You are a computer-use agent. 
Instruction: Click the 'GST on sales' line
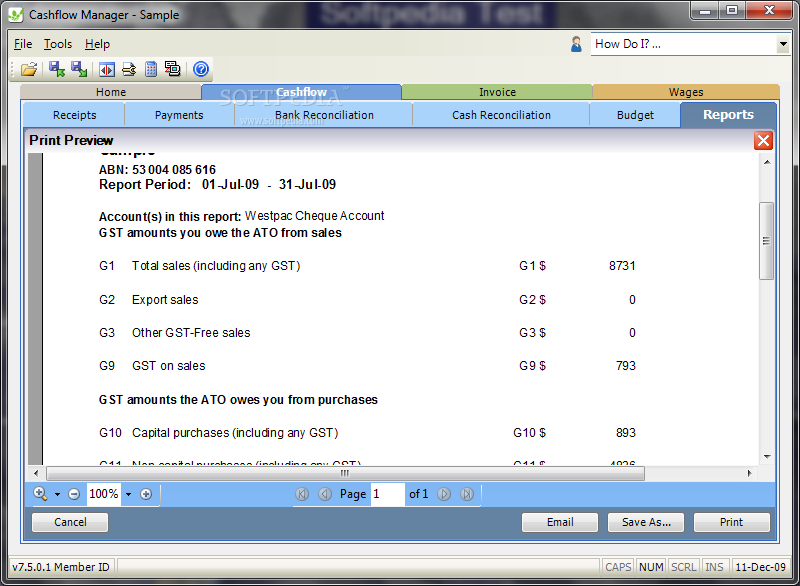pyautogui.click(x=168, y=366)
